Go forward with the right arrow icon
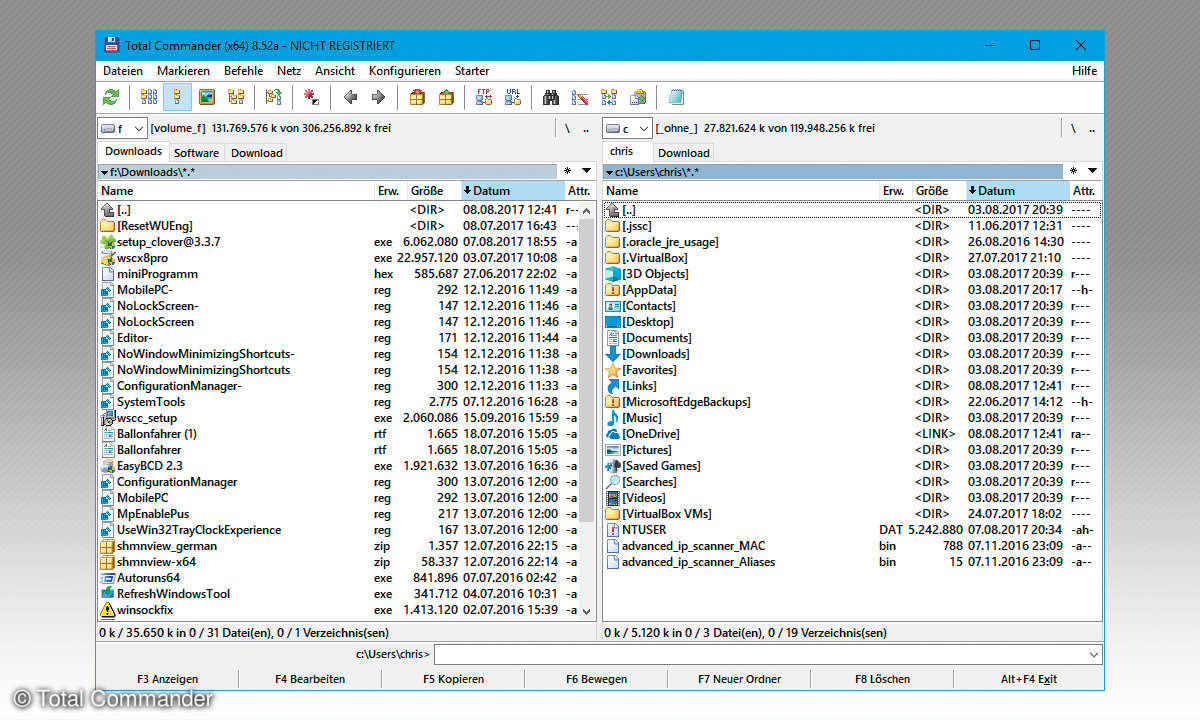The image size is (1200, 720). click(x=378, y=97)
